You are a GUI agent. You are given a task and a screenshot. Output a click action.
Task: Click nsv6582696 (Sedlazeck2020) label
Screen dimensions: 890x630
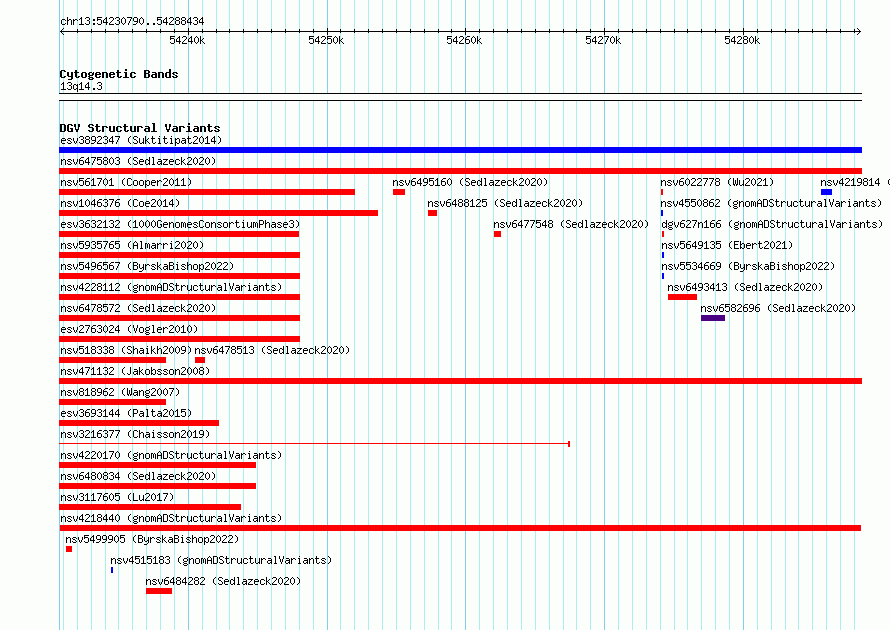point(778,308)
